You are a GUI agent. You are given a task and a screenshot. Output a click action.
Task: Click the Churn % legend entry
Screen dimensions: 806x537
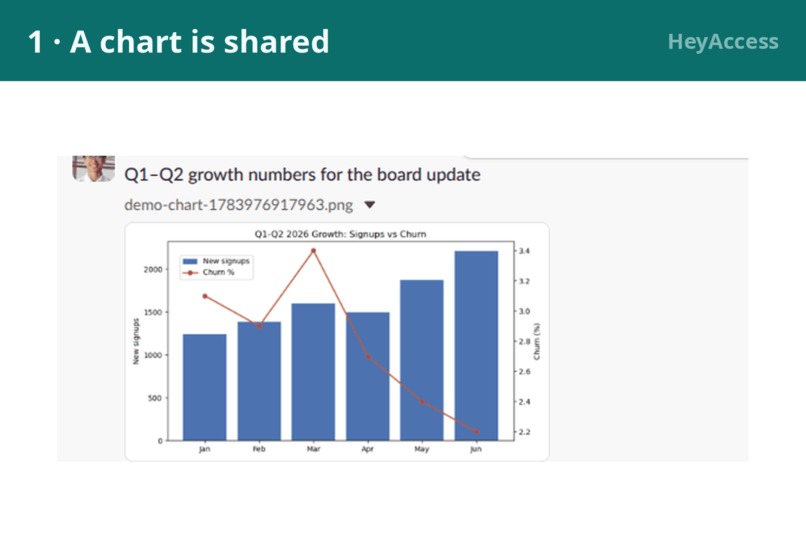coord(209,272)
